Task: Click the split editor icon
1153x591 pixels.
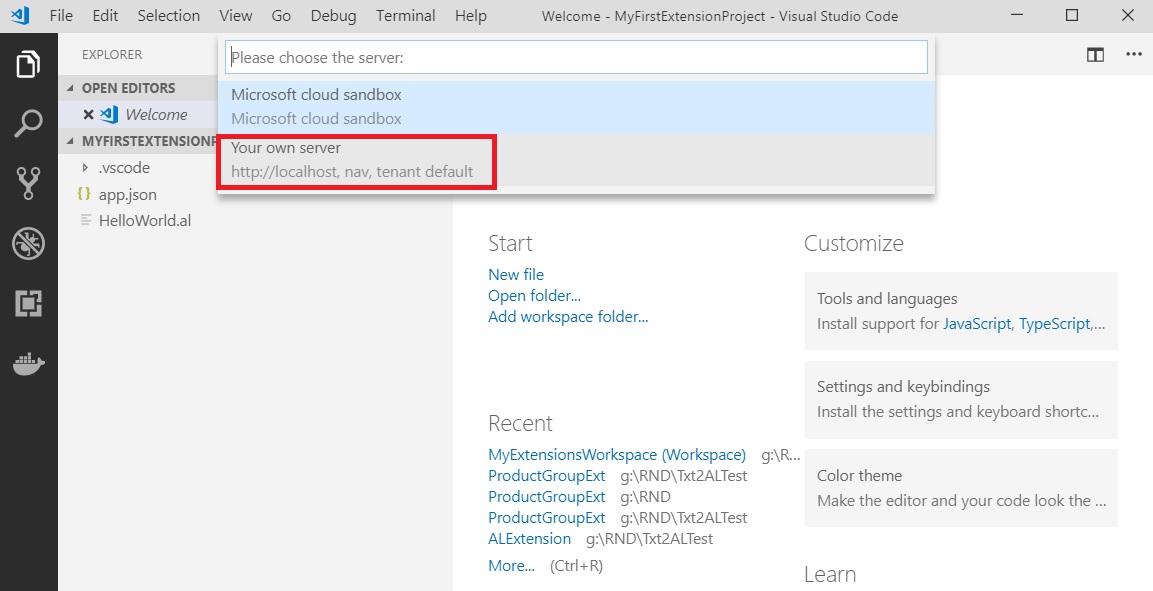Action: click(1095, 55)
